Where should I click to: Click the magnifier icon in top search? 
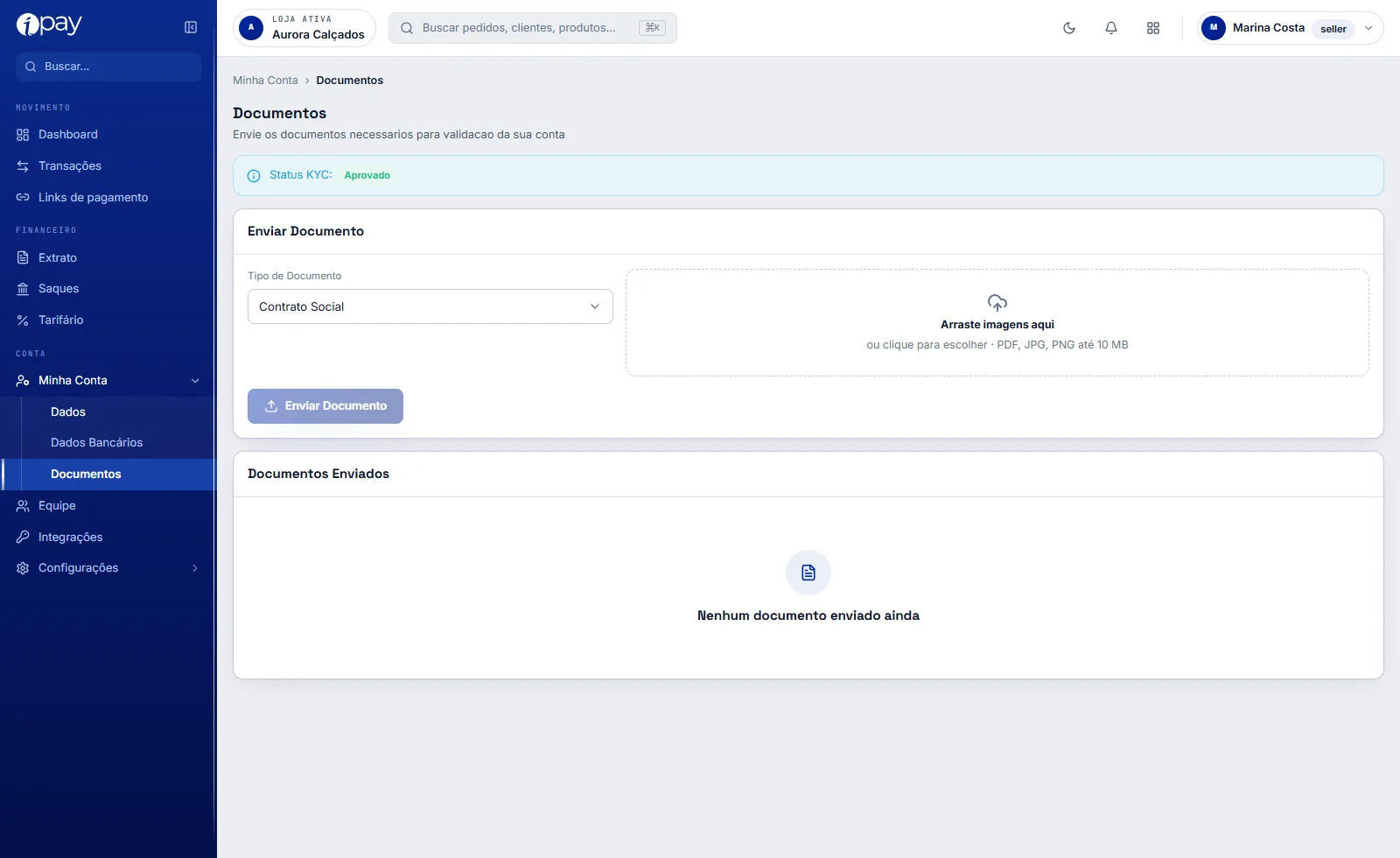pos(407,28)
